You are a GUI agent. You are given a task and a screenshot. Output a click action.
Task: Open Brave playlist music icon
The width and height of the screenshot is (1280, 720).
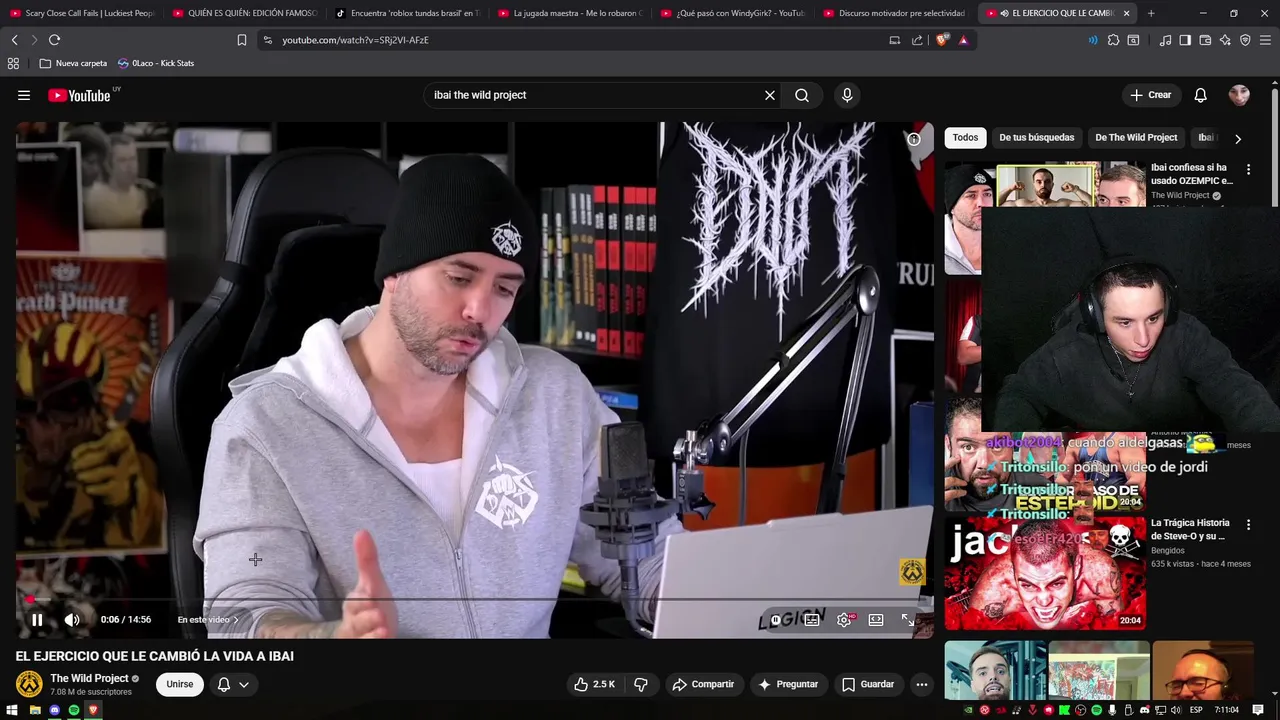pyautogui.click(x=1165, y=40)
